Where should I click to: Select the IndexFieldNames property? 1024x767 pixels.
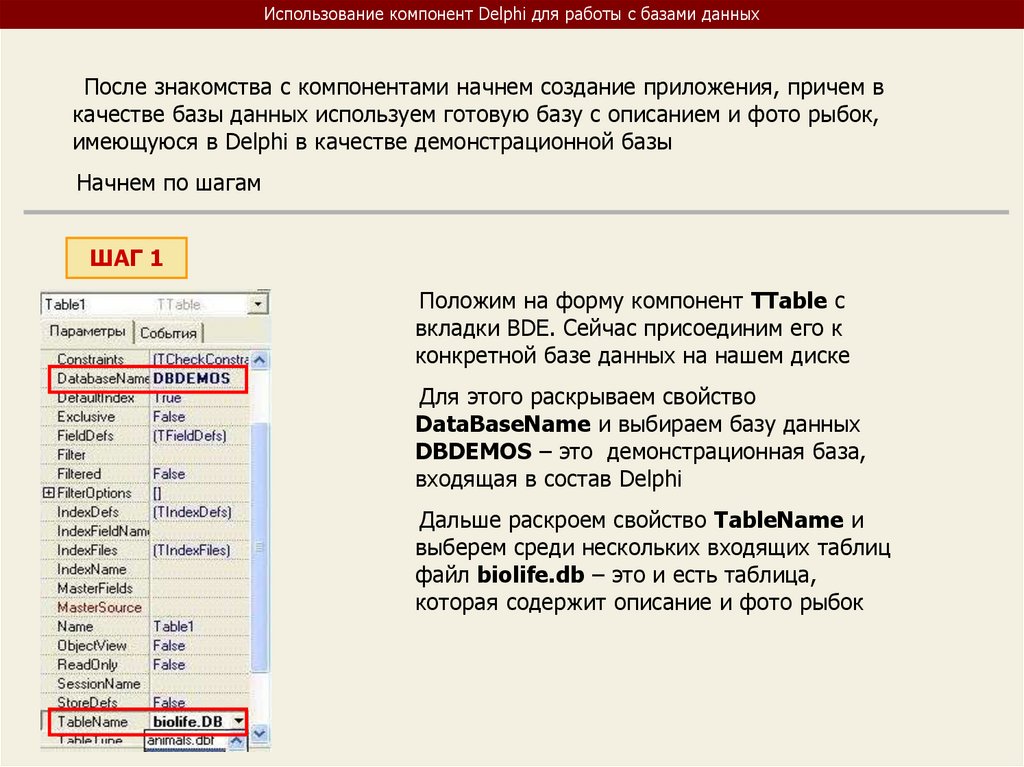[x=103, y=531]
